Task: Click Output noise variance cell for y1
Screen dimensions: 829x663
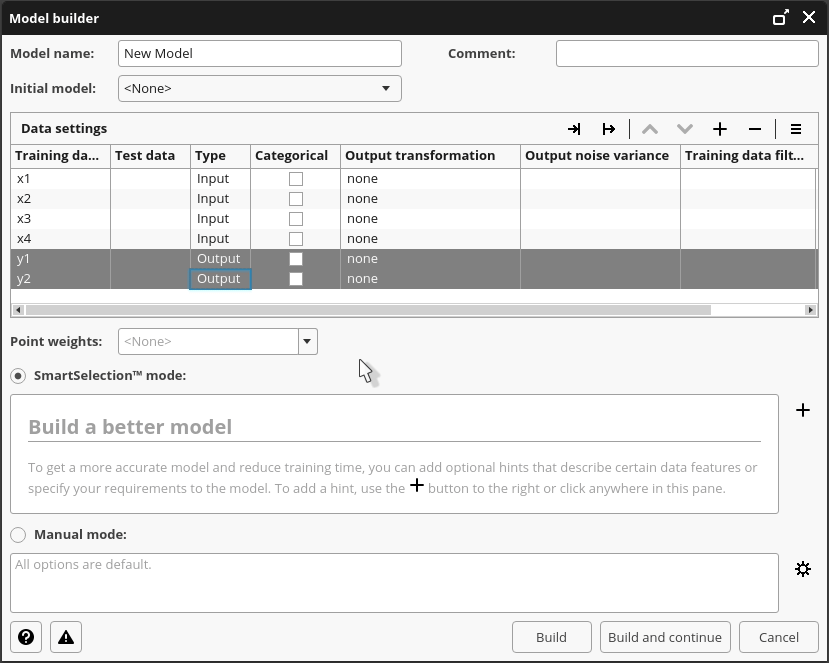Action: click(x=600, y=259)
